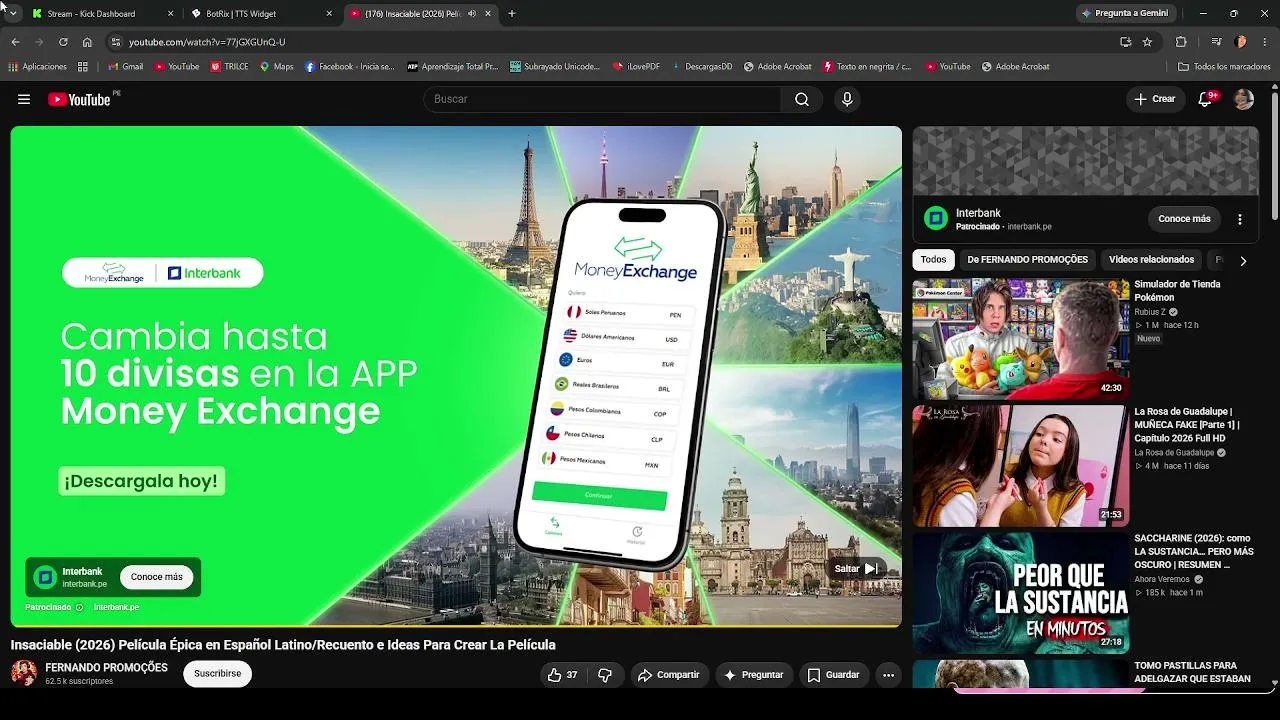Open the YouTube guide hamburger menu
1280x720 pixels.
[x=24, y=99]
